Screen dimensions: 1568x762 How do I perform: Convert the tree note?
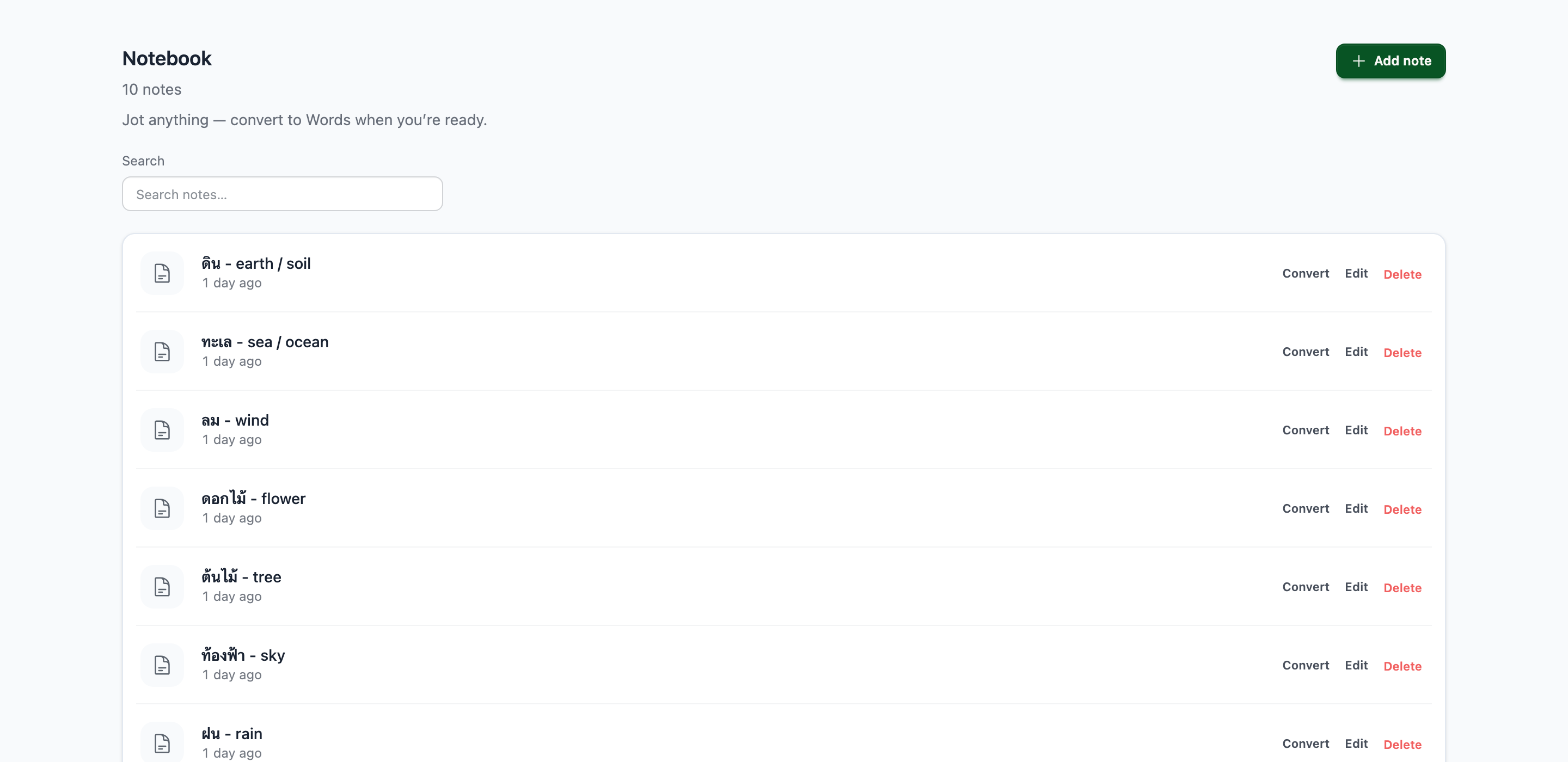point(1306,587)
